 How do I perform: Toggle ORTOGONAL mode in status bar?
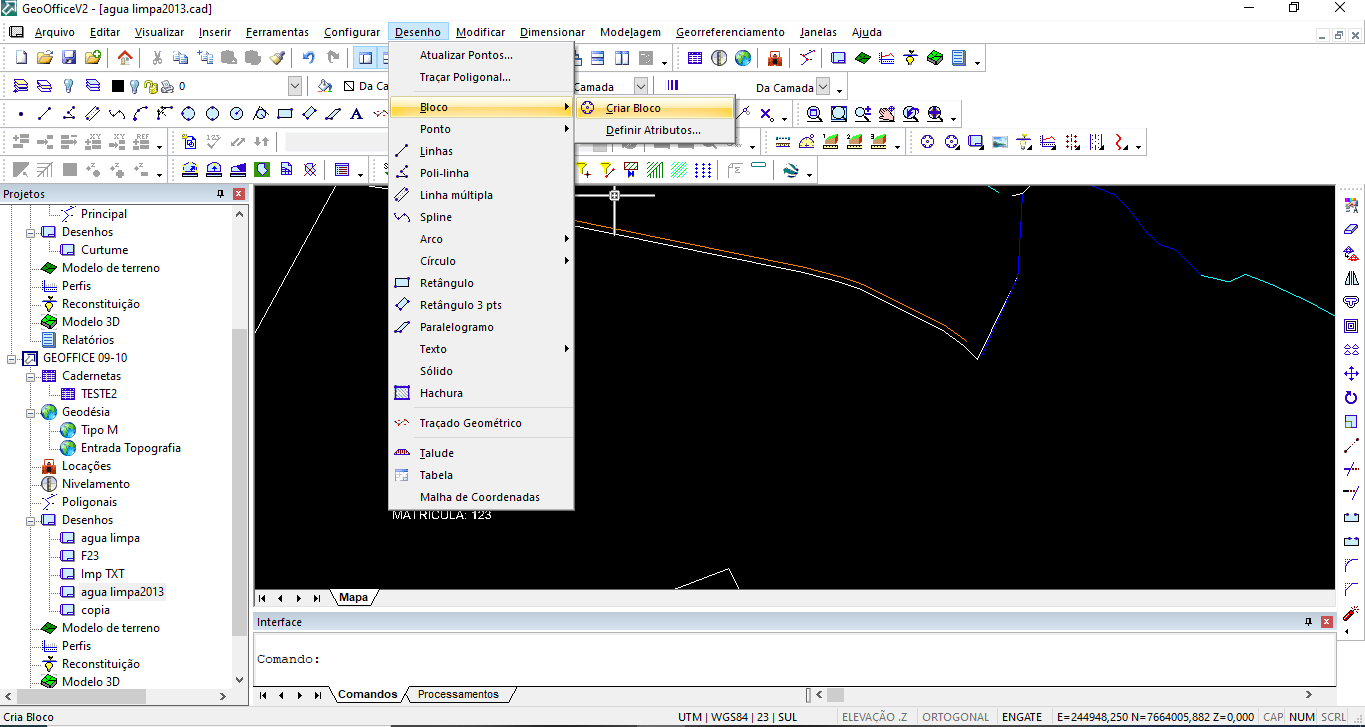(955, 717)
